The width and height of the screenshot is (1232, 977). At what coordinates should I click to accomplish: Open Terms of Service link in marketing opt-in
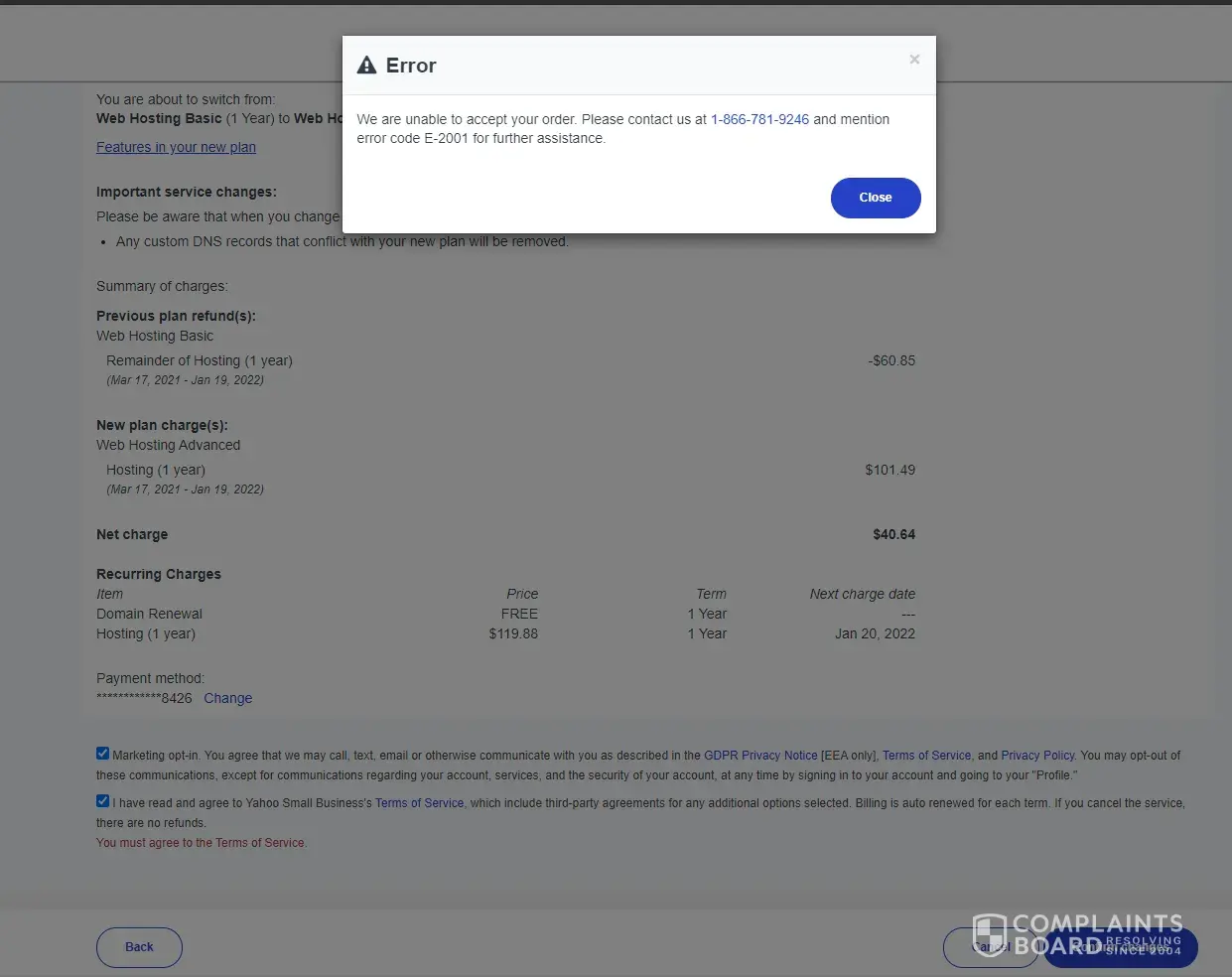(x=926, y=756)
